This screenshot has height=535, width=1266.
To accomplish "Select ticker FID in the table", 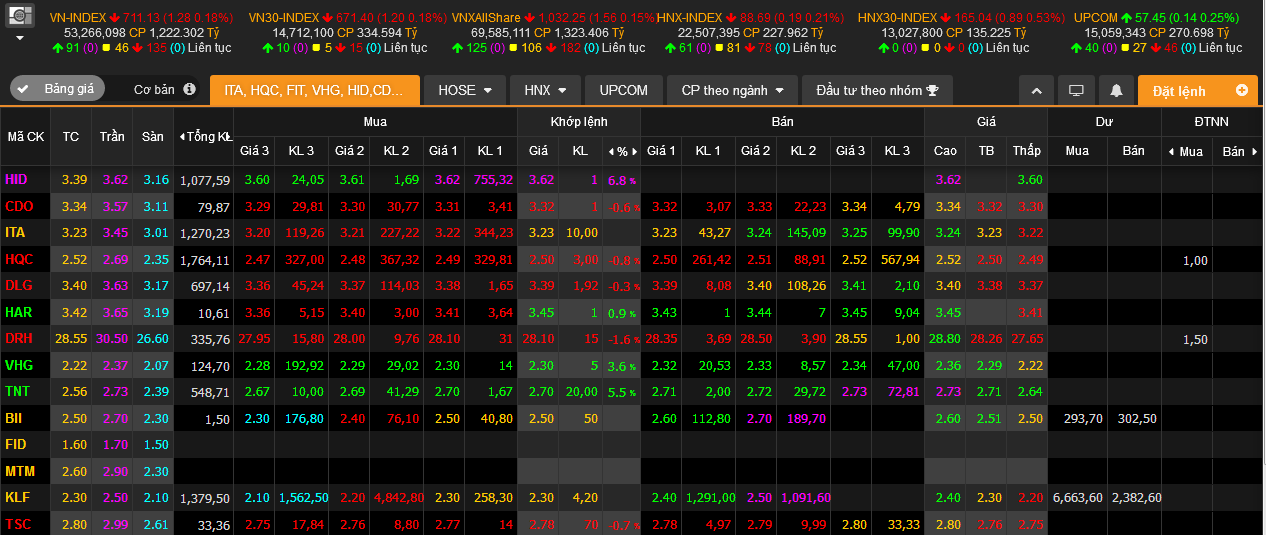I will [15, 444].
